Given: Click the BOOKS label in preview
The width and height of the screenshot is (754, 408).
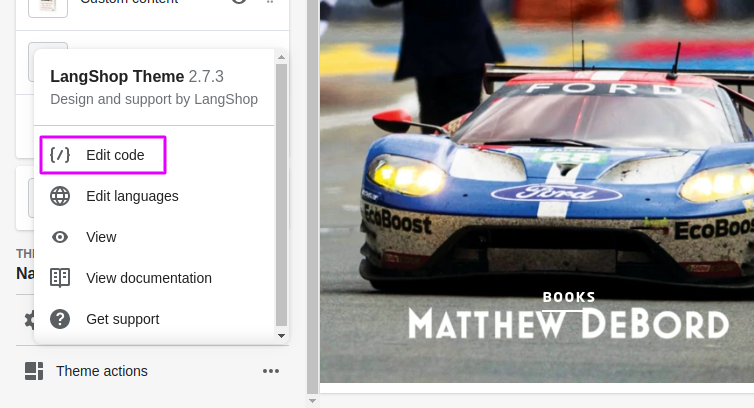Looking at the screenshot, I should [x=569, y=297].
